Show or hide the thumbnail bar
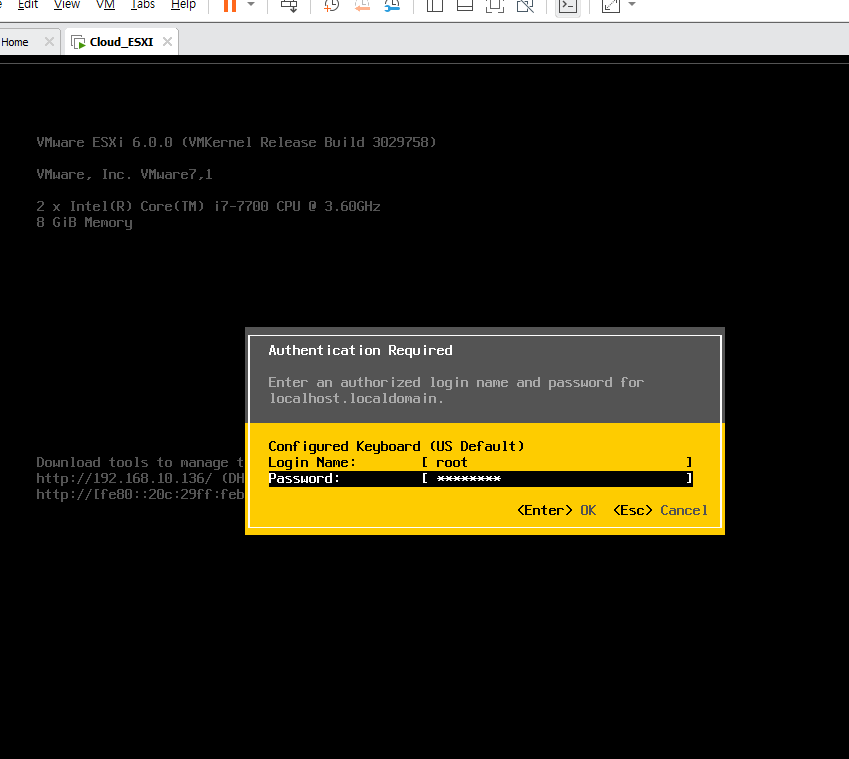The height and width of the screenshot is (759, 849). click(x=465, y=5)
